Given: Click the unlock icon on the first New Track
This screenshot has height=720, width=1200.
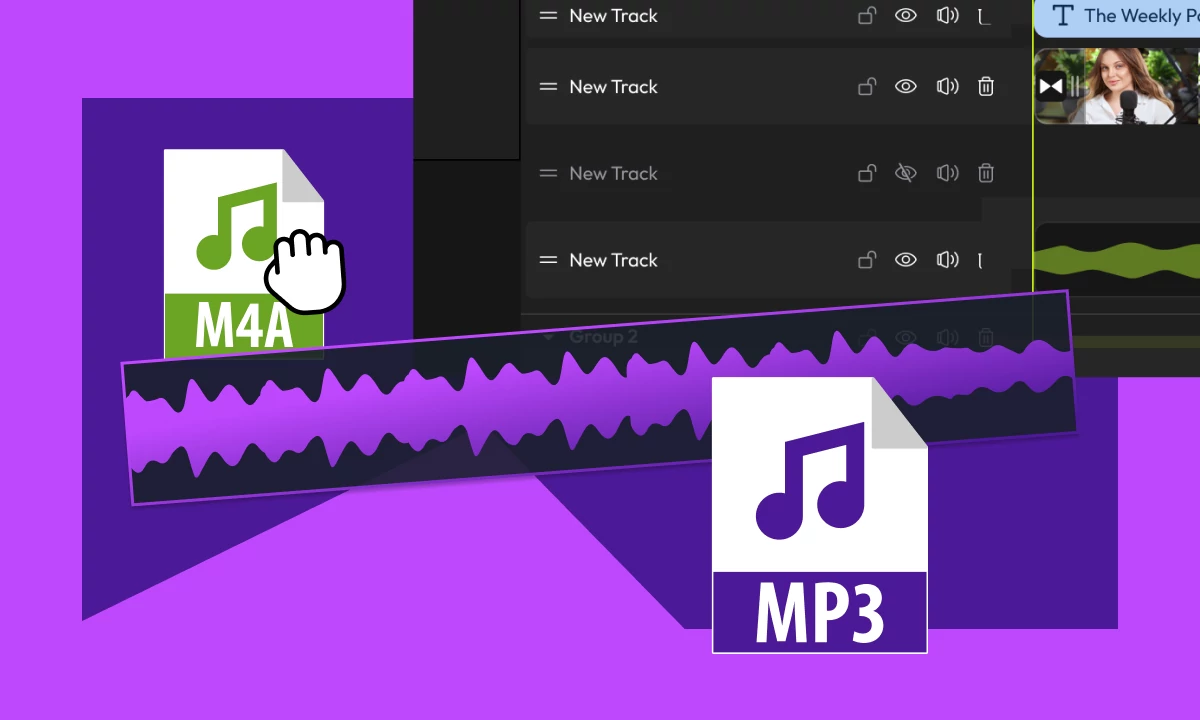Looking at the screenshot, I should [866, 15].
